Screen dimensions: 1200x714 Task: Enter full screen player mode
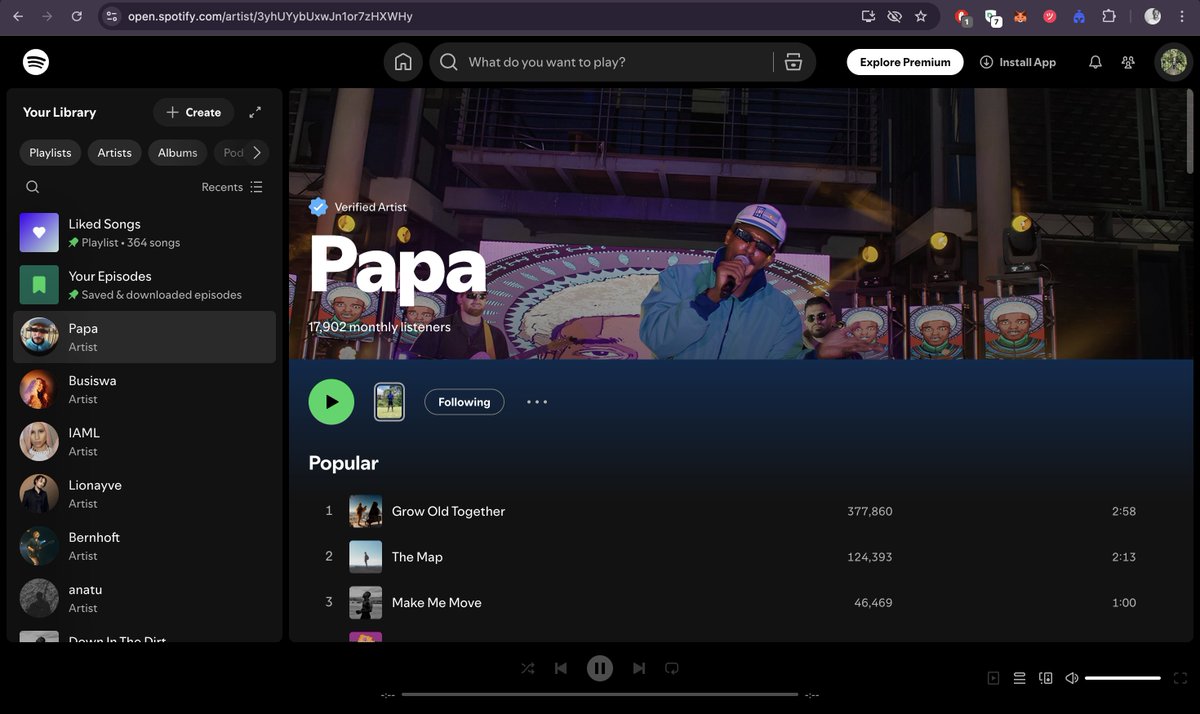[1180, 678]
